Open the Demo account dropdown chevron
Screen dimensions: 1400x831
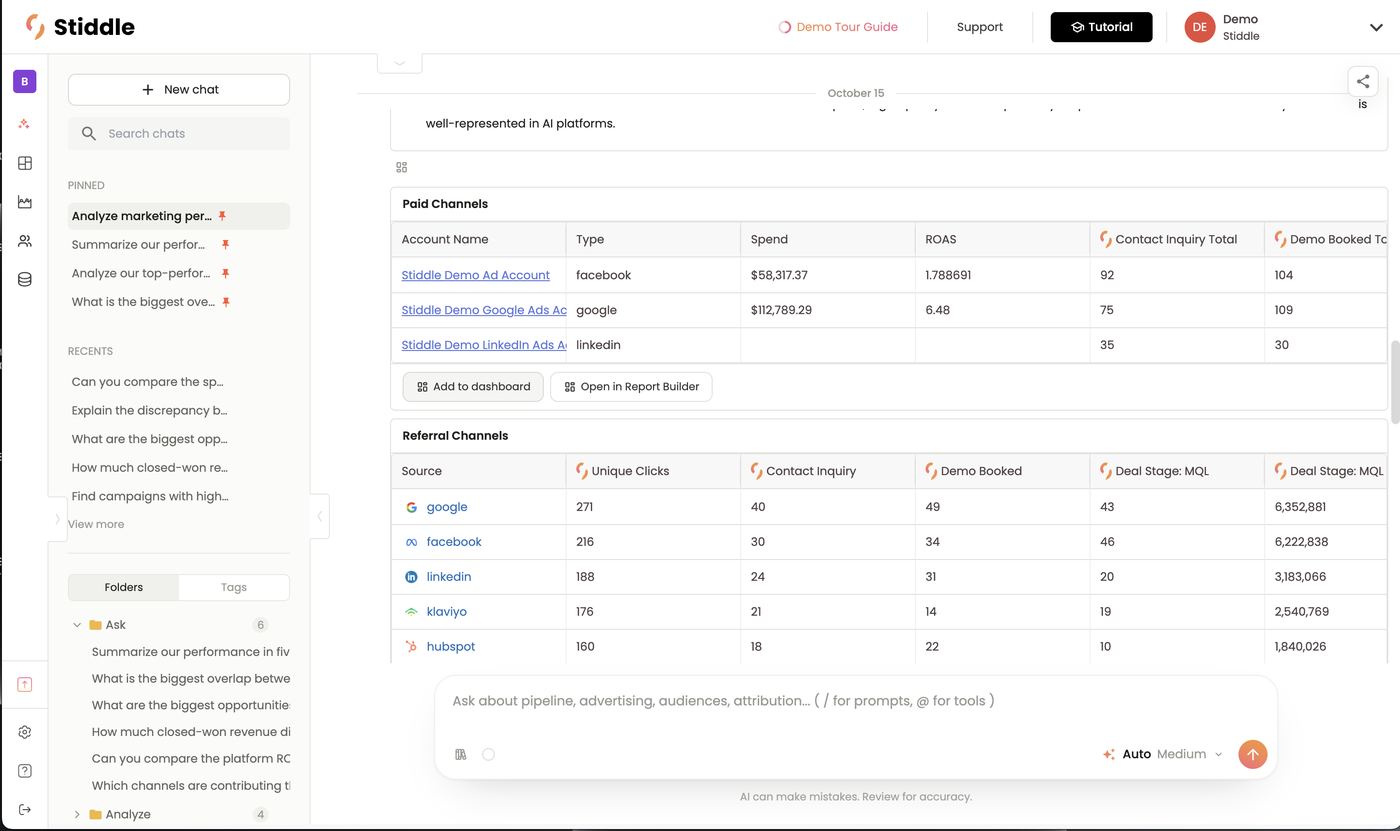pyautogui.click(x=1376, y=28)
